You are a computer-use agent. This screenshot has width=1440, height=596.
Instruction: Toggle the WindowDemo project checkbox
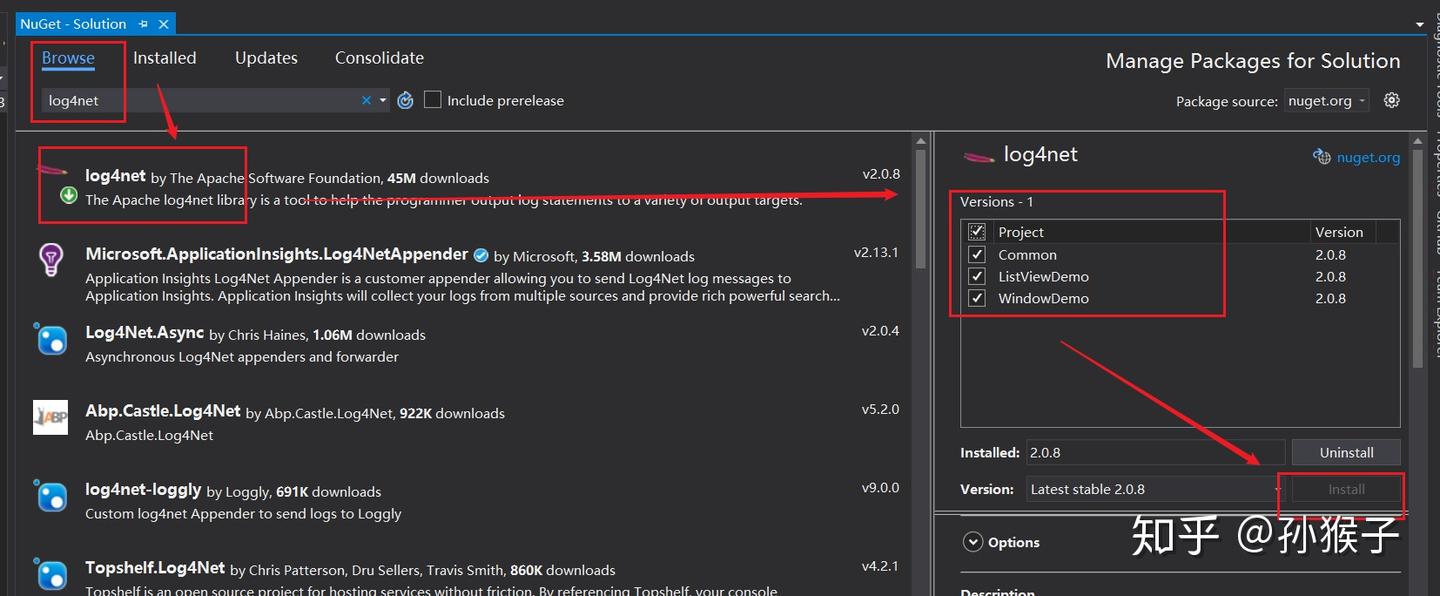[x=977, y=299]
